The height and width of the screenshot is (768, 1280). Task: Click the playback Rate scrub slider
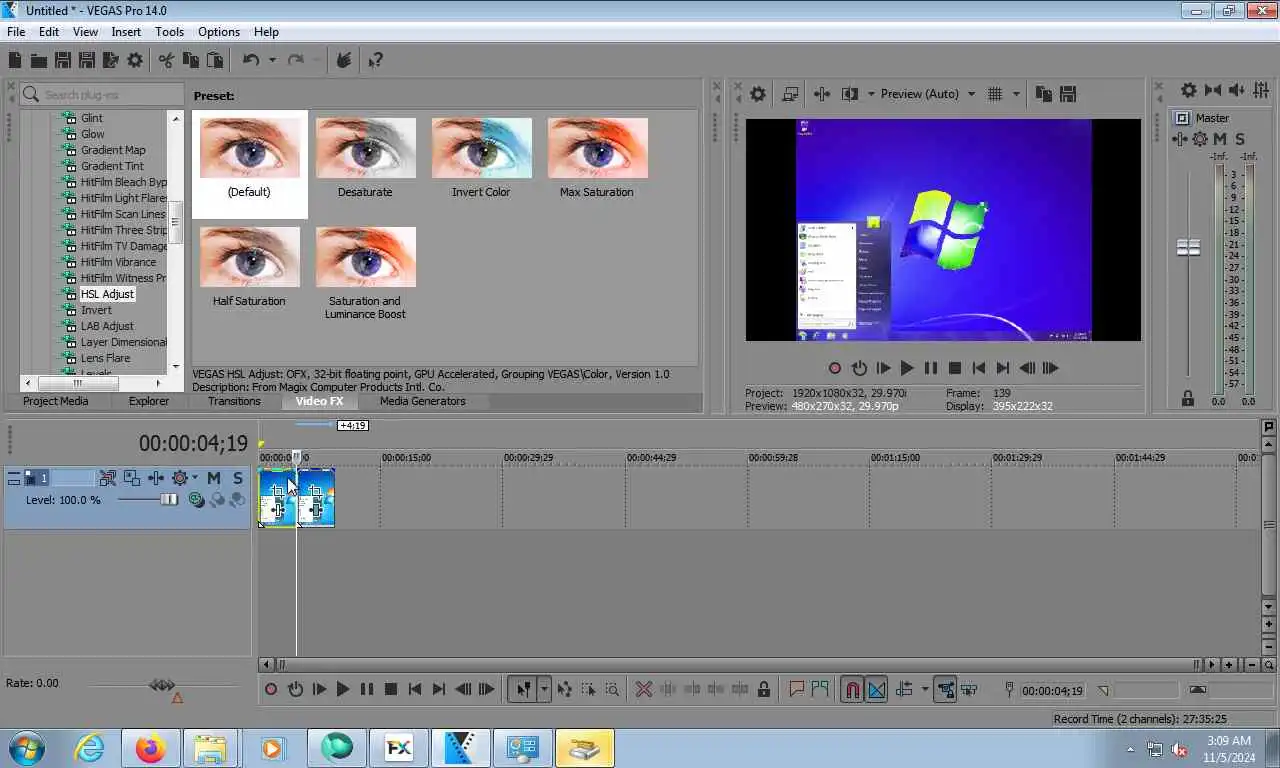click(x=162, y=685)
